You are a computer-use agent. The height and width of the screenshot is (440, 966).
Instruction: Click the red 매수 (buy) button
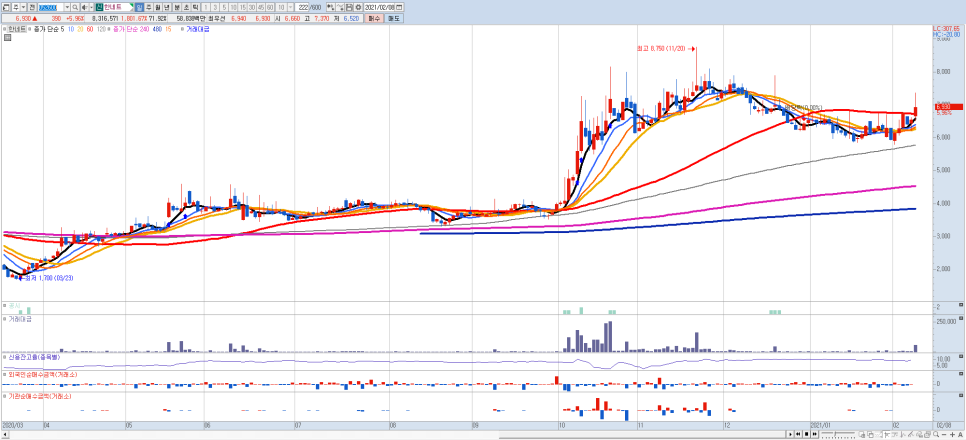tap(373, 18)
